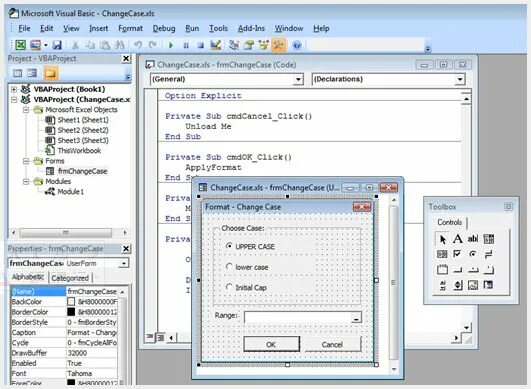Open Project Explorer from the toolbar
The image size is (531, 389).
(233, 45)
